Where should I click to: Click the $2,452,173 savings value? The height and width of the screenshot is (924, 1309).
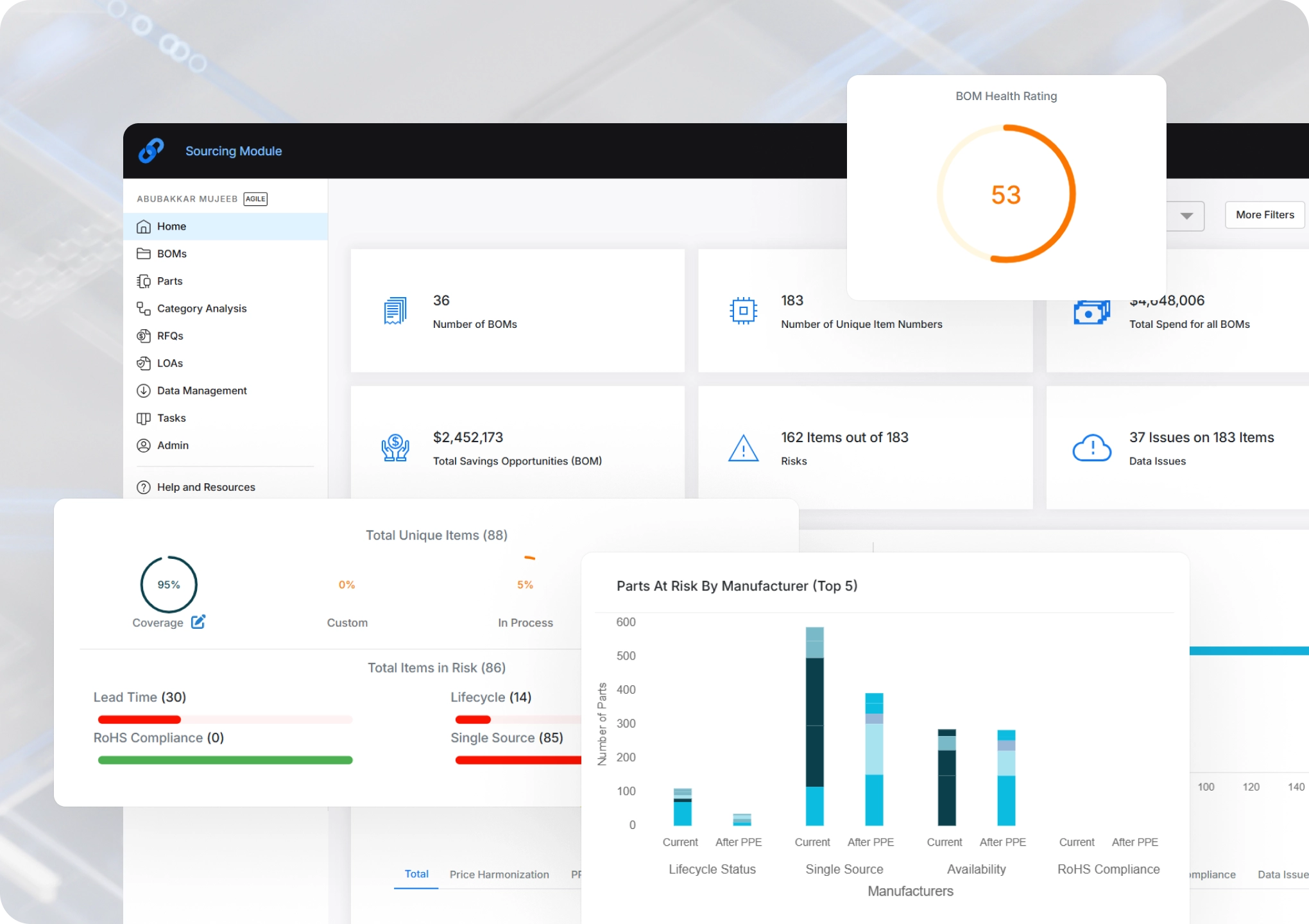[x=468, y=438]
